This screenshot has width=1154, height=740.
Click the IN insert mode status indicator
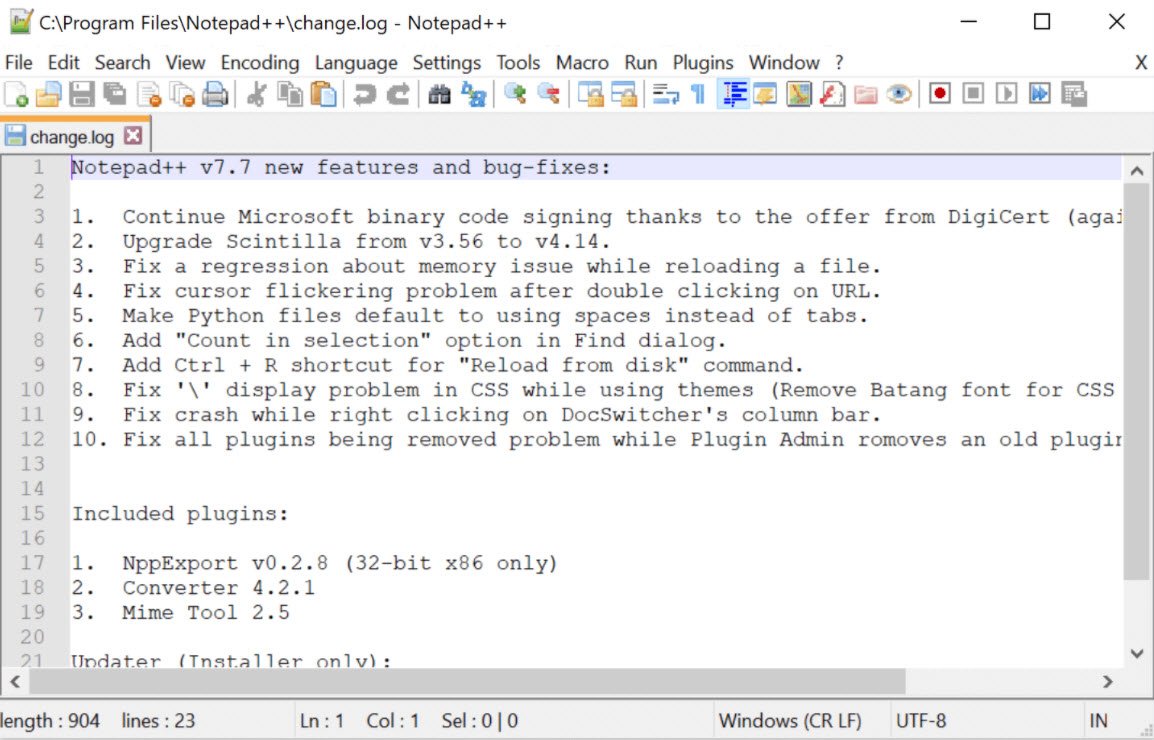[1098, 721]
